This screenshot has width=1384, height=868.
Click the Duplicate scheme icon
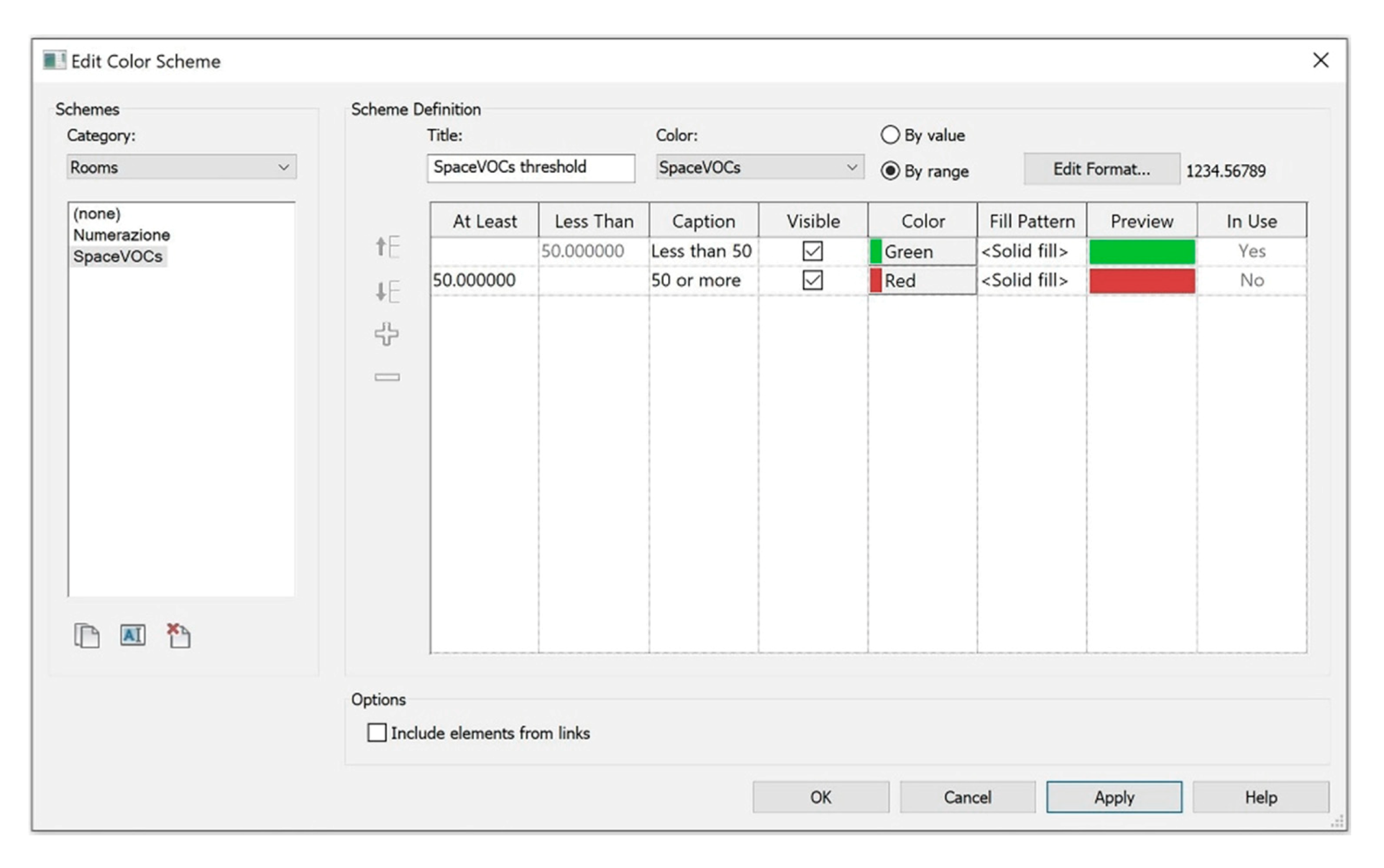click(x=86, y=635)
